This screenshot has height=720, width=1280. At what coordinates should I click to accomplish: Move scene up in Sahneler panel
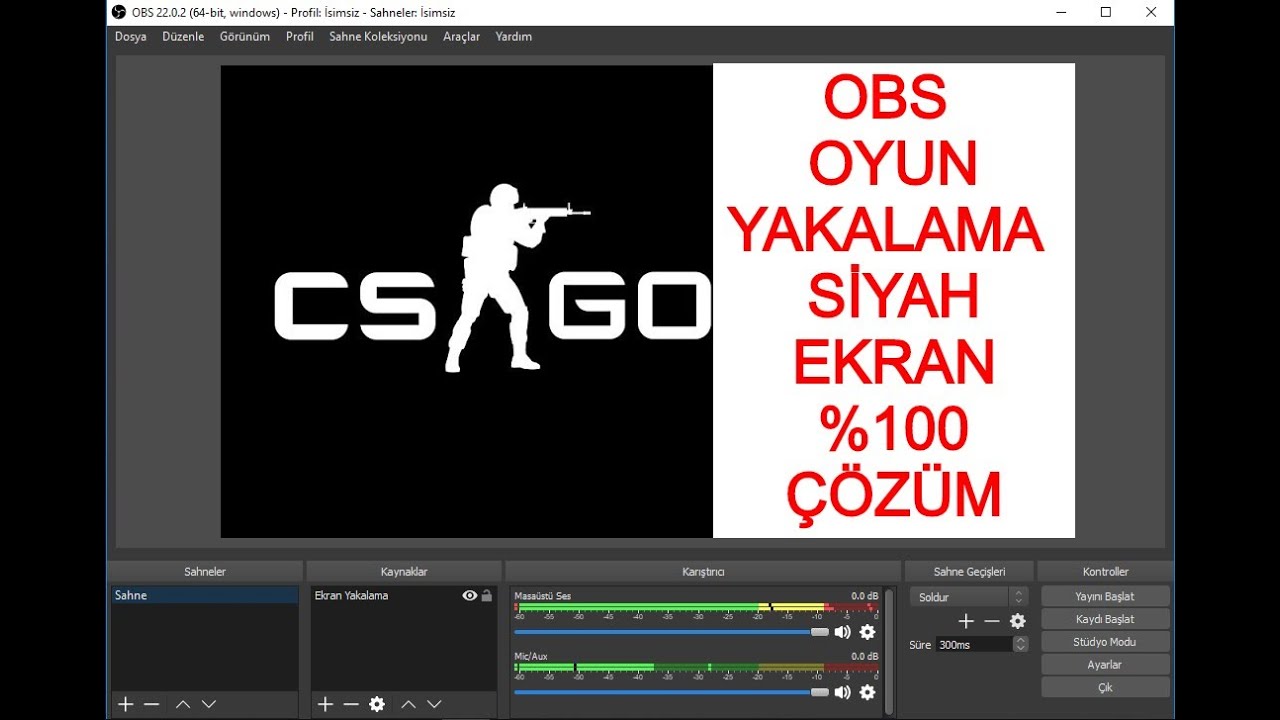[x=183, y=704]
